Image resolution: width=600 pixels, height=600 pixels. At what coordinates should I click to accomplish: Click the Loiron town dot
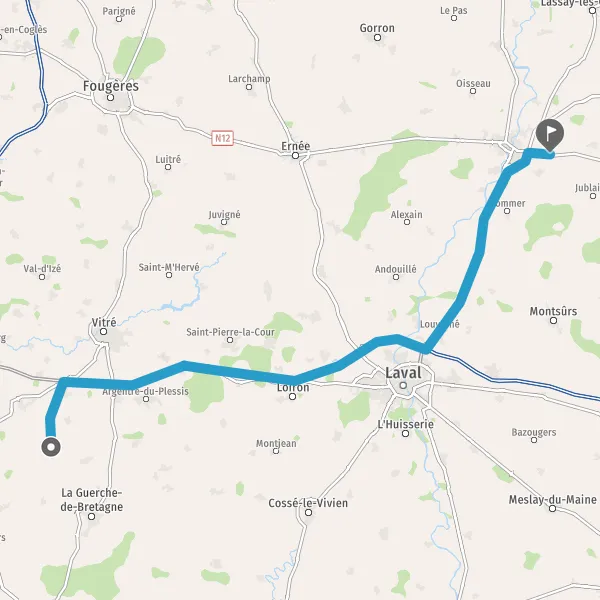click(x=292, y=396)
